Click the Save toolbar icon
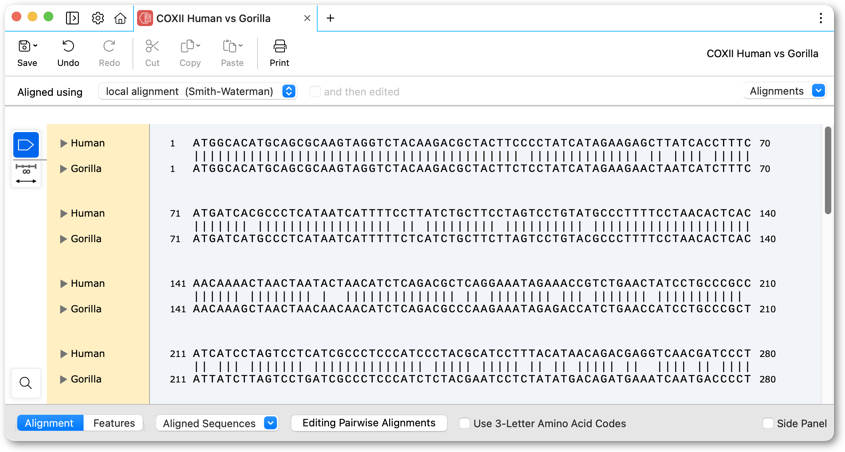Image resolution: width=845 pixels, height=452 pixels. (x=24, y=46)
